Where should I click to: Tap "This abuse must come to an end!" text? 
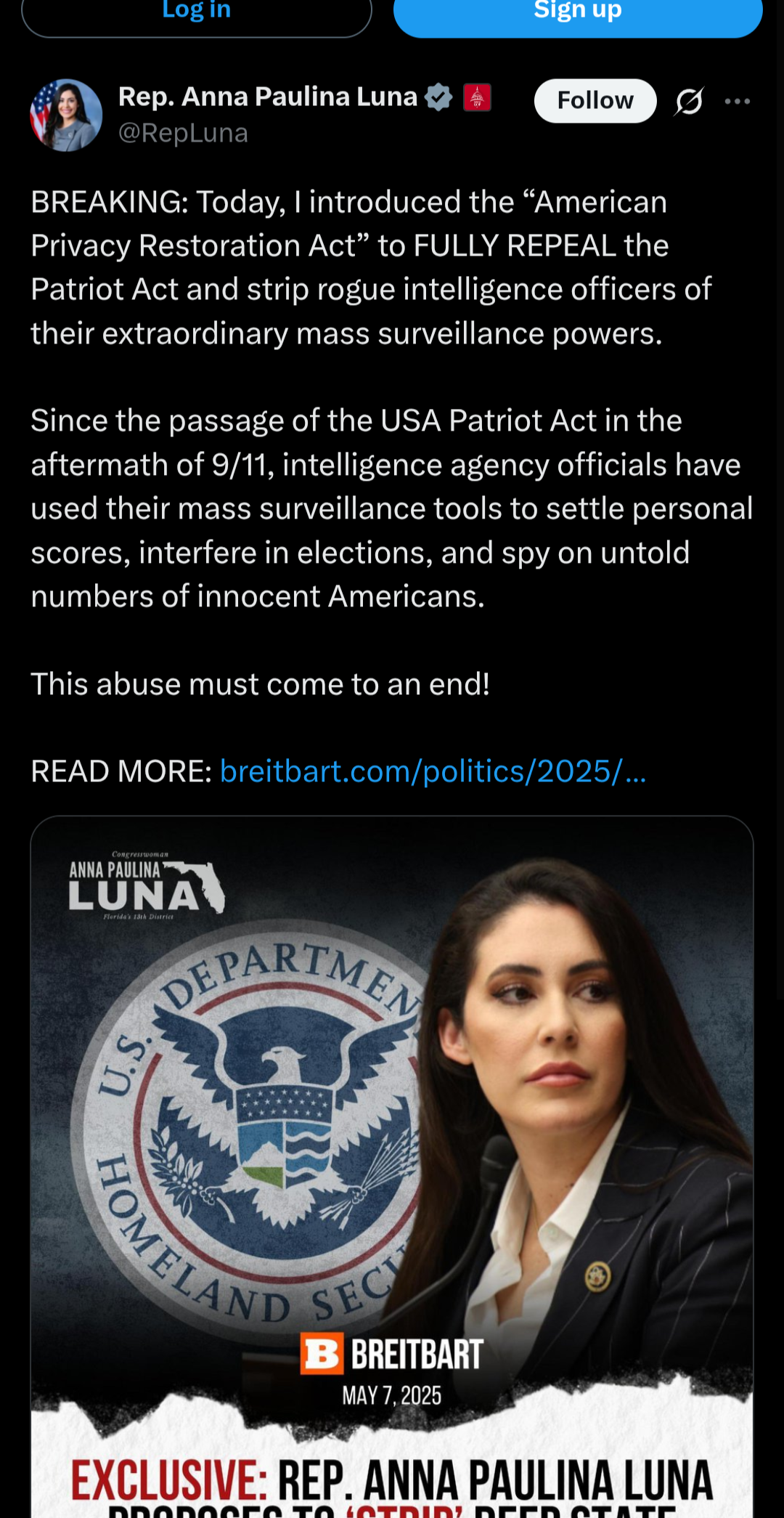pos(260,684)
